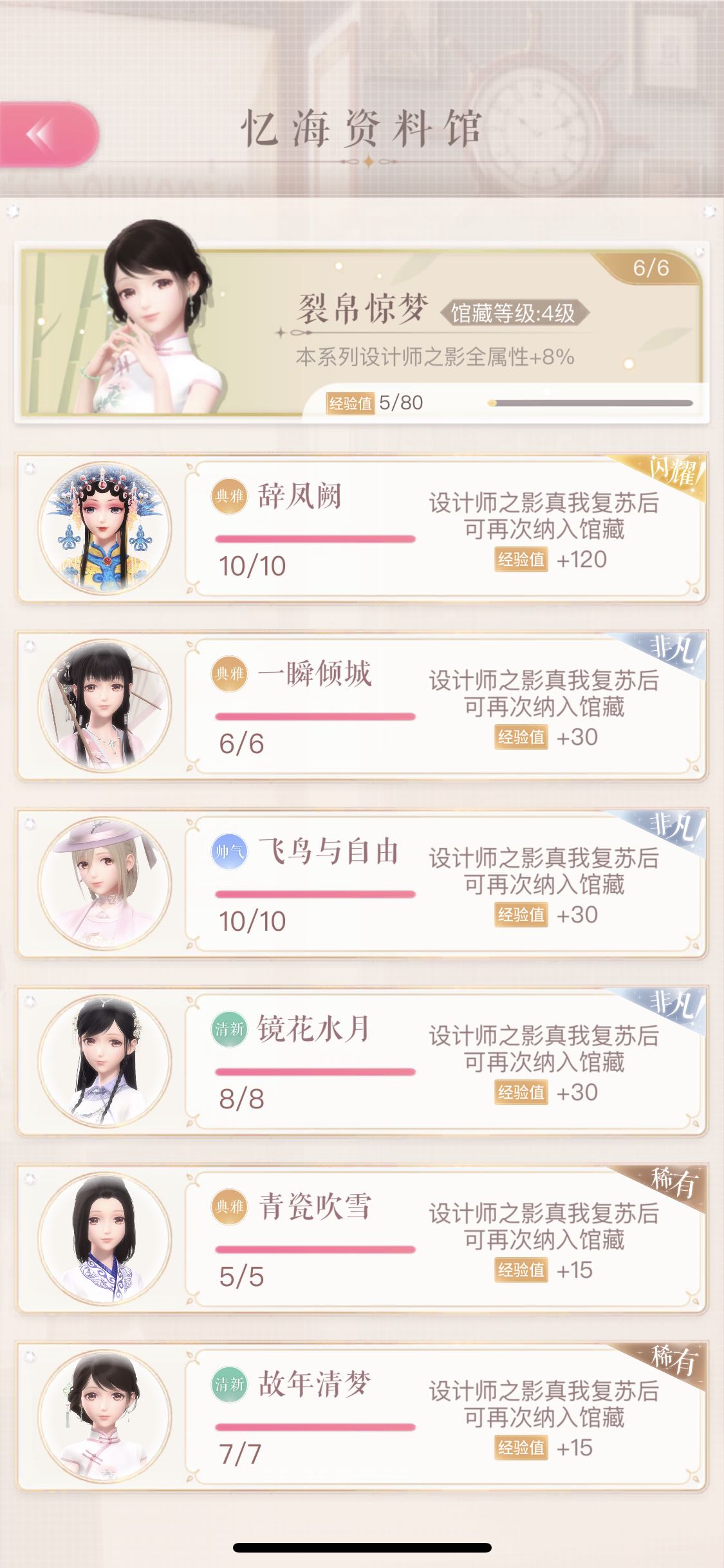
Task: Tap the 清新 attribute badge beside 镜花水月
Action: coord(229,1029)
